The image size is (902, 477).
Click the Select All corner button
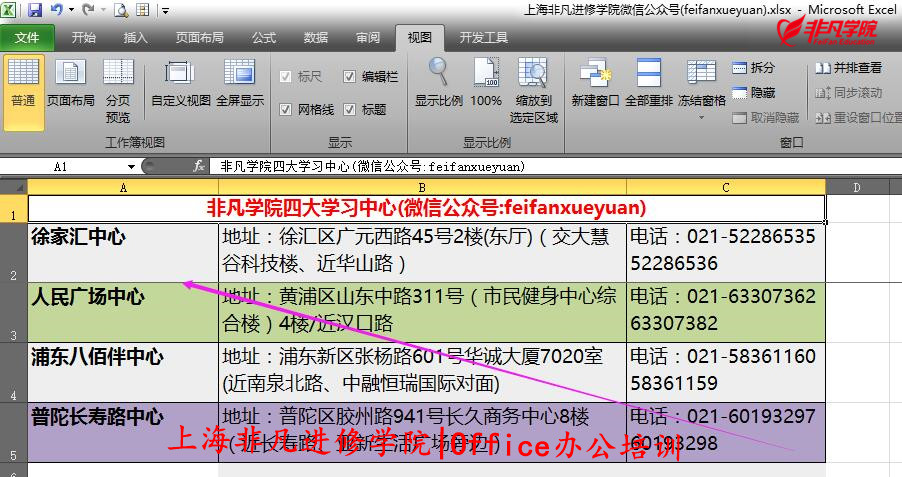pyautogui.click(x=14, y=187)
